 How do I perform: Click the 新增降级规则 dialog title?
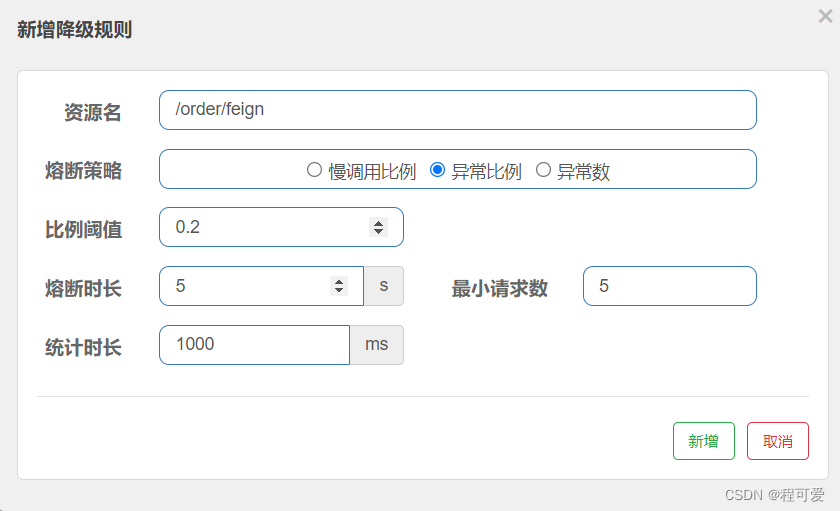pos(74,29)
